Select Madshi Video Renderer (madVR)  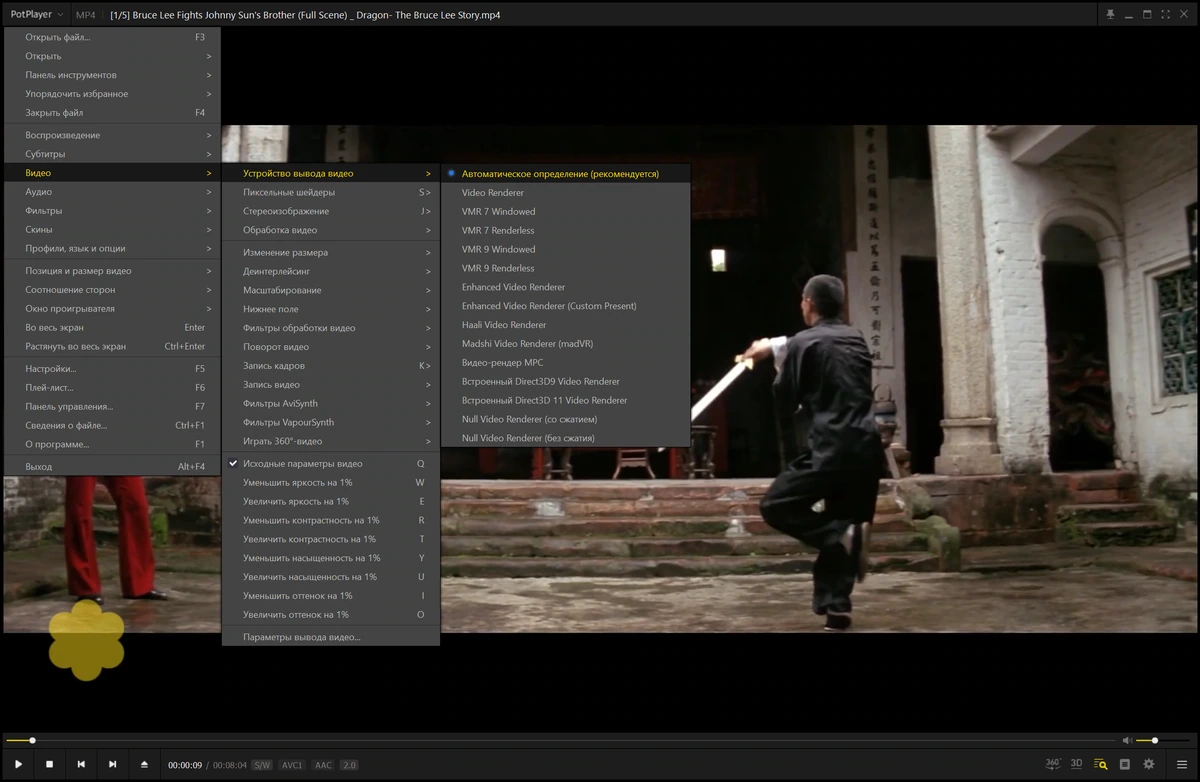click(x=565, y=344)
